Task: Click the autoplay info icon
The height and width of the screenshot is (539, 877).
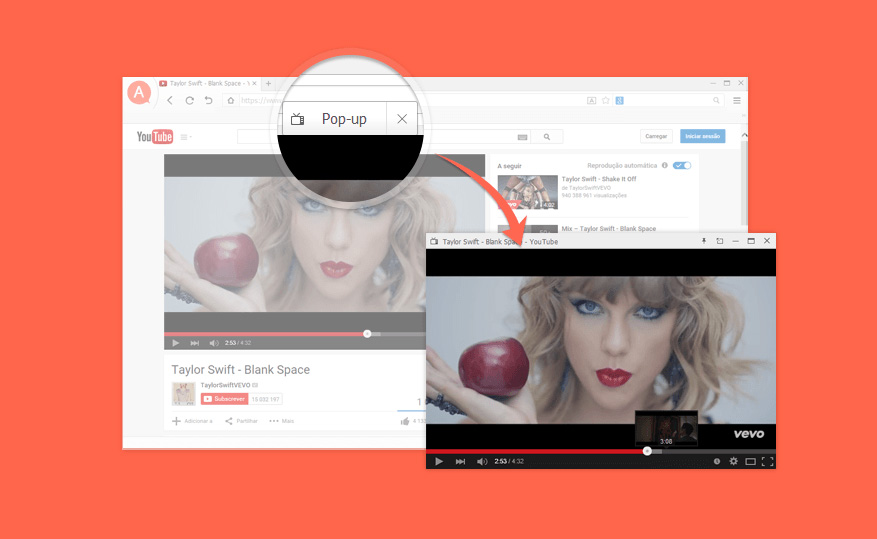Action: coord(664,166)
